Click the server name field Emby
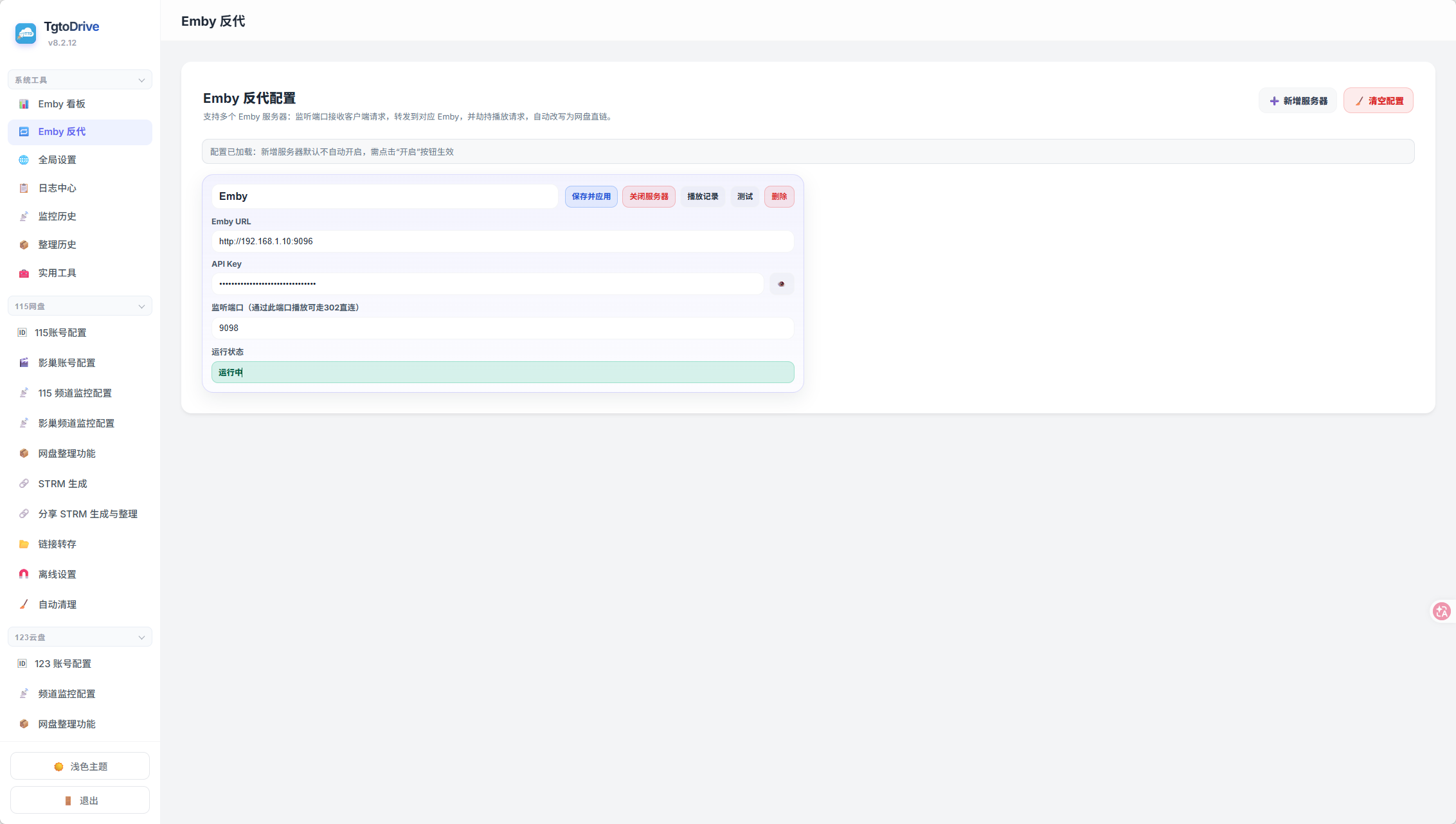The image size is (1456, 824). pyautogui.click(x=384, y=197)
